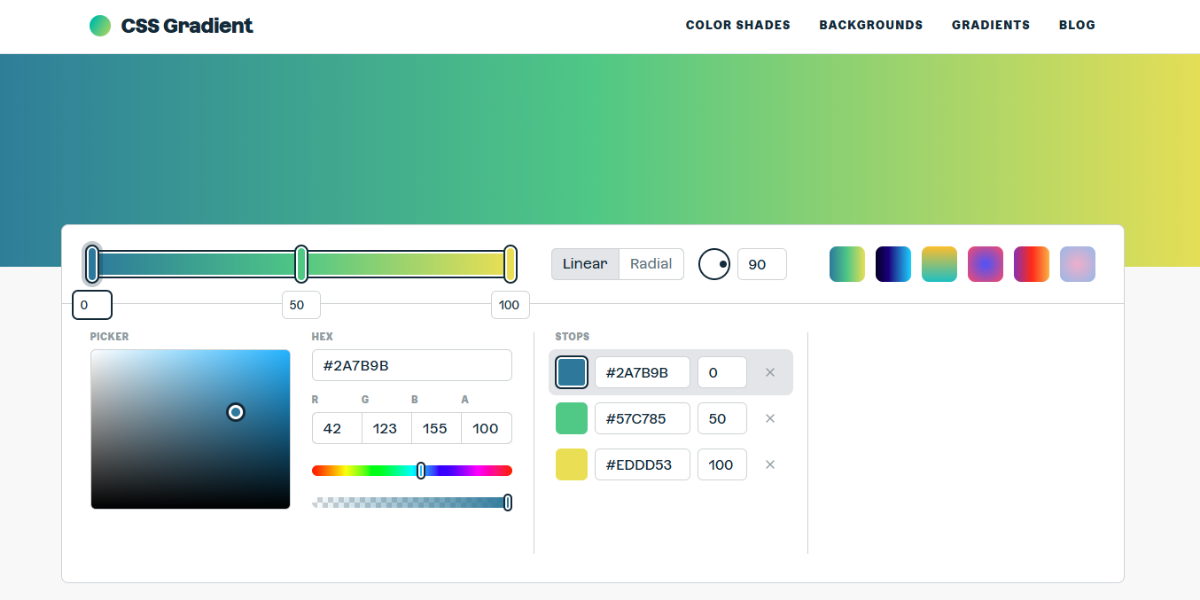Viewport: 1200px width, 600px height.
Task: Choose the dark blue-purple preset gradient
Action: 893,263
